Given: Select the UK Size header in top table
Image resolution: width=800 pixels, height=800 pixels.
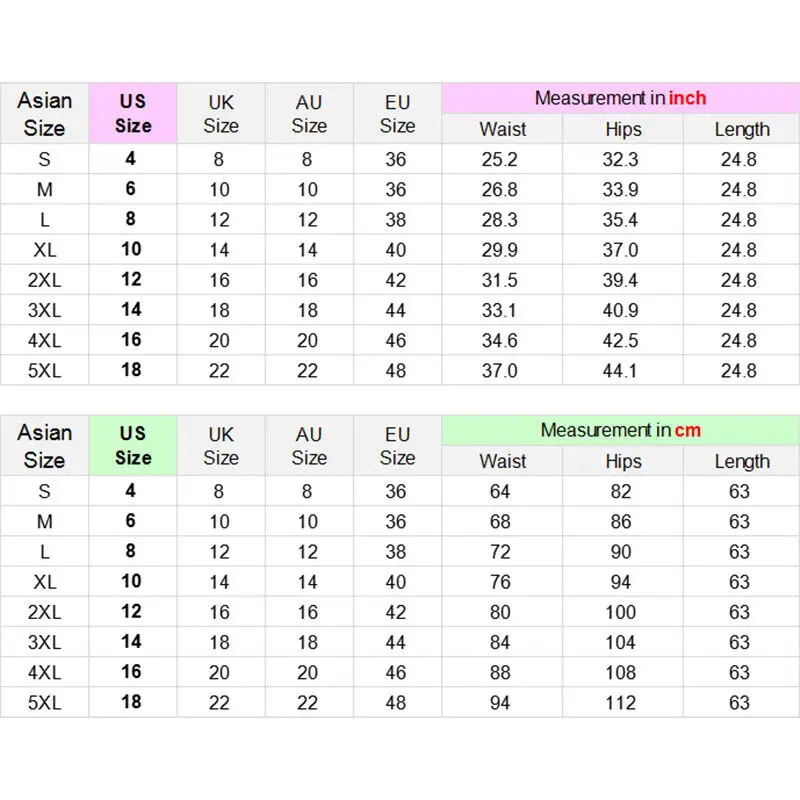Looking at the screenshot, I should (x=221, y=113).
